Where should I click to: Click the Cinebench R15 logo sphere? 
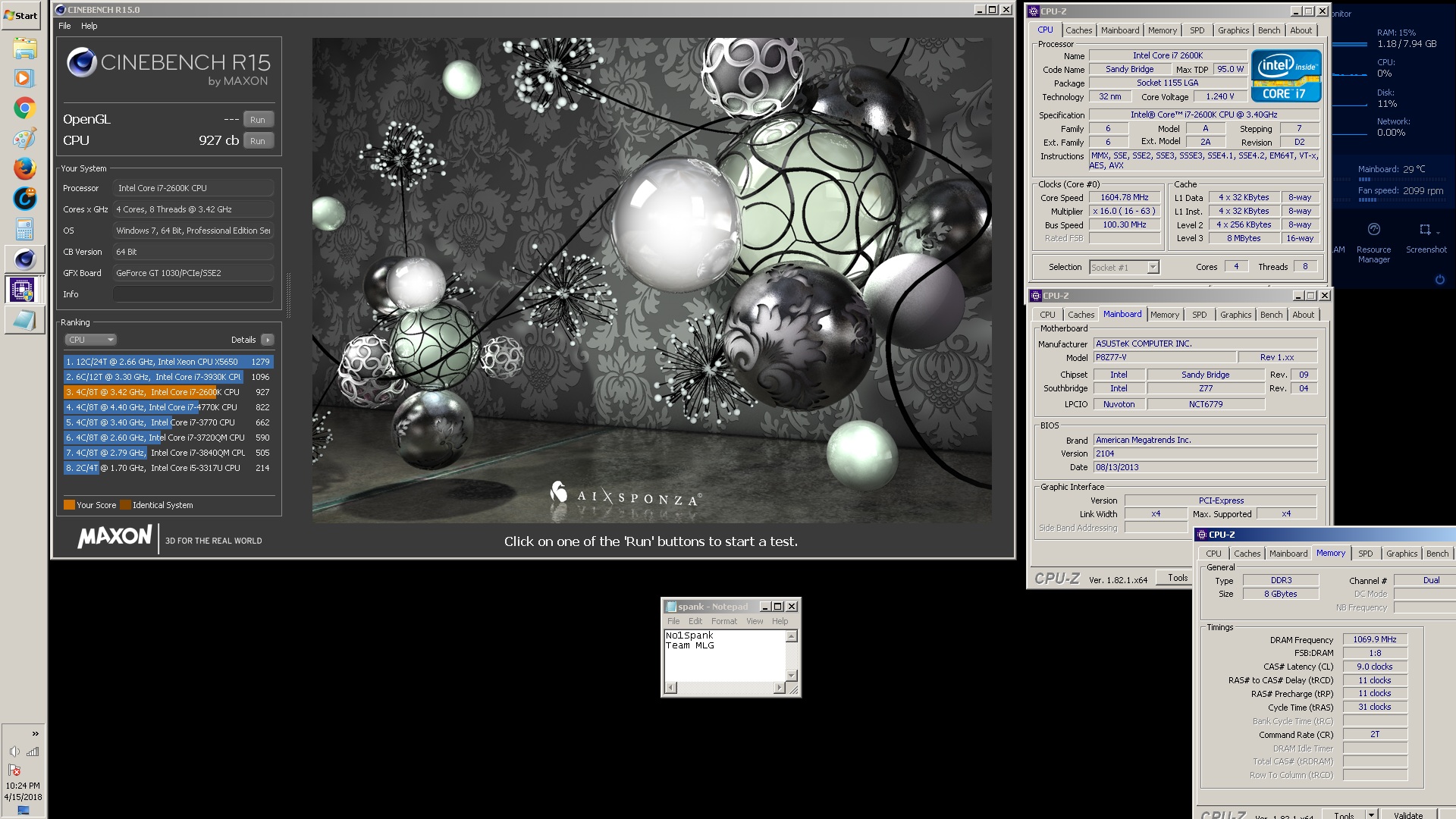pos(81,62)
